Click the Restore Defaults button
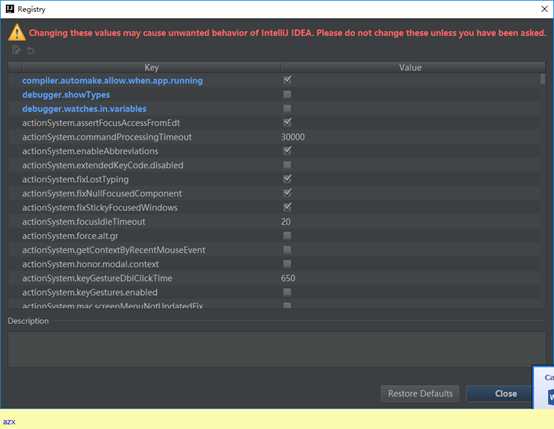This screenshot has height=429, width=554. point(420,394)
